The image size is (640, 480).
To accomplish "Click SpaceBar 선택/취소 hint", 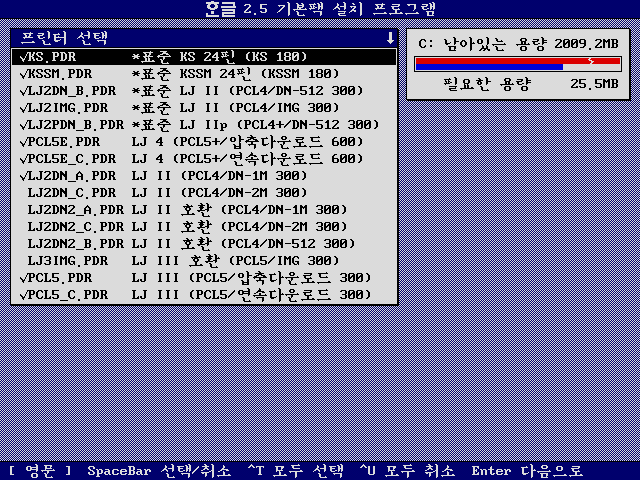I will point(159,471).
